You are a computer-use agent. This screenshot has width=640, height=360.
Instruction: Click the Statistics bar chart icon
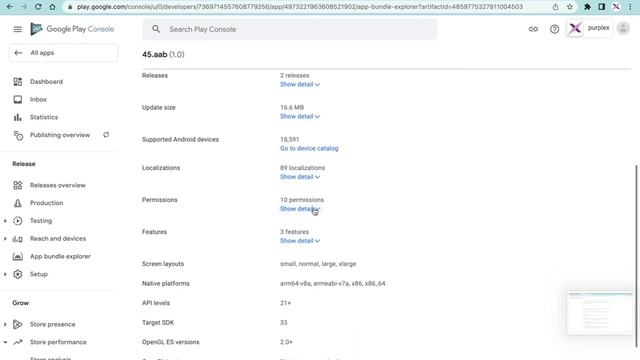(x=18, y=118)
